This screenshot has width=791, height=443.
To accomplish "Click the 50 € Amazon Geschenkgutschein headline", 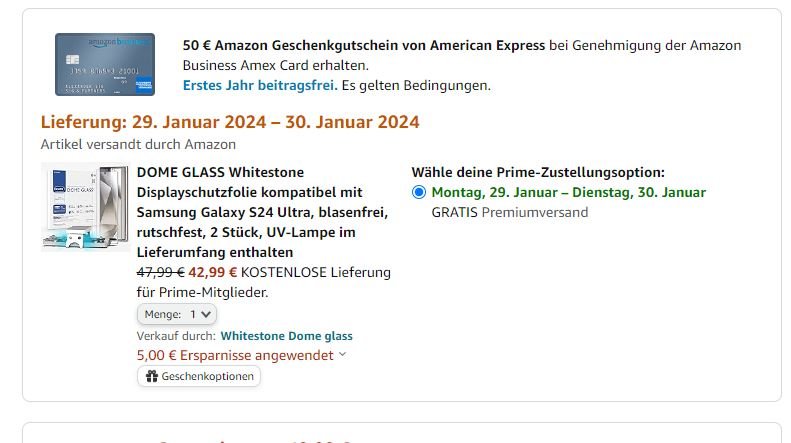I will click(364, 45).
